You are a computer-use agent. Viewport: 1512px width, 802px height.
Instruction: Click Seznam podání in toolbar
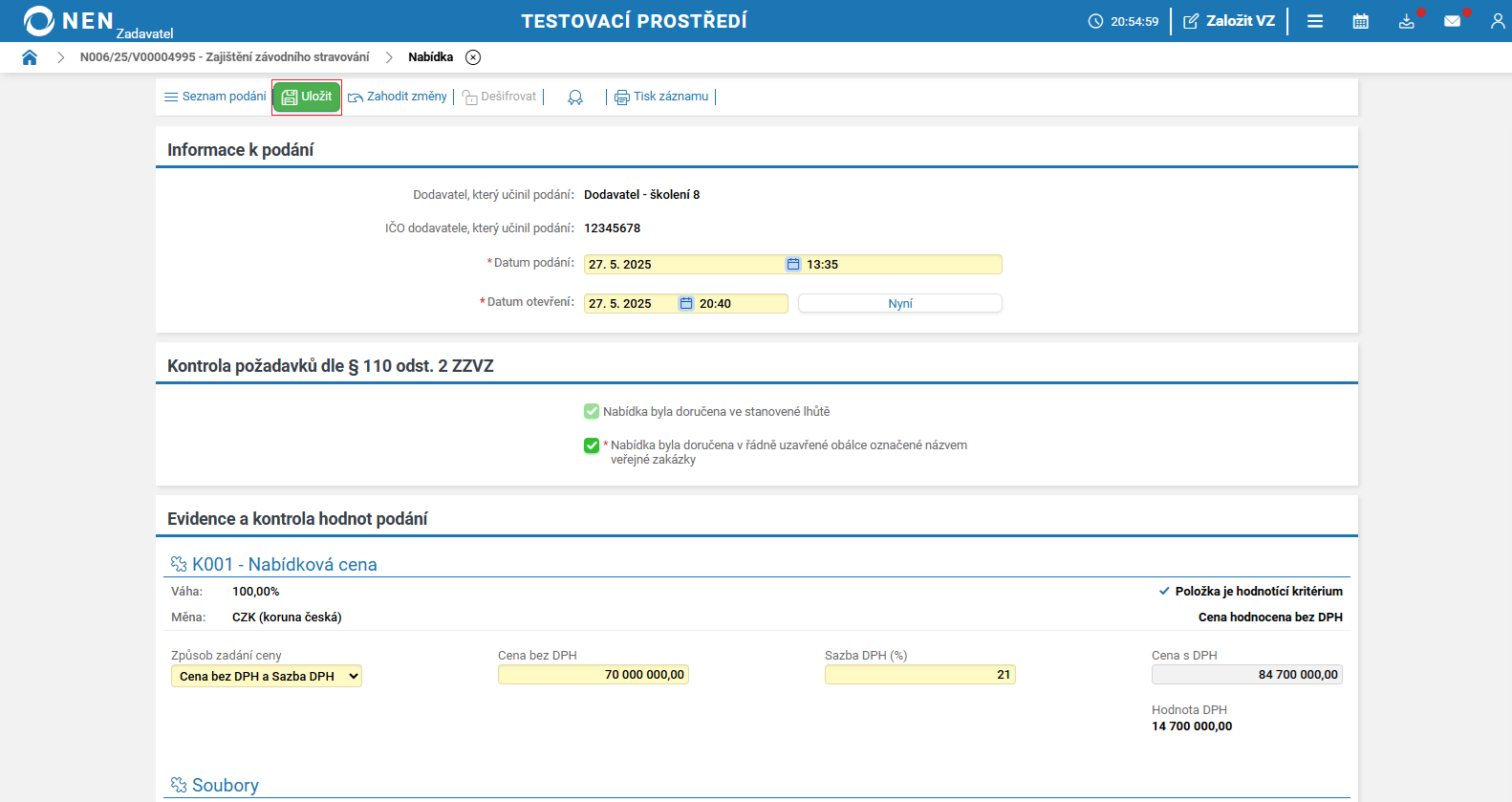pyautogui.click(x=215, y=97)
